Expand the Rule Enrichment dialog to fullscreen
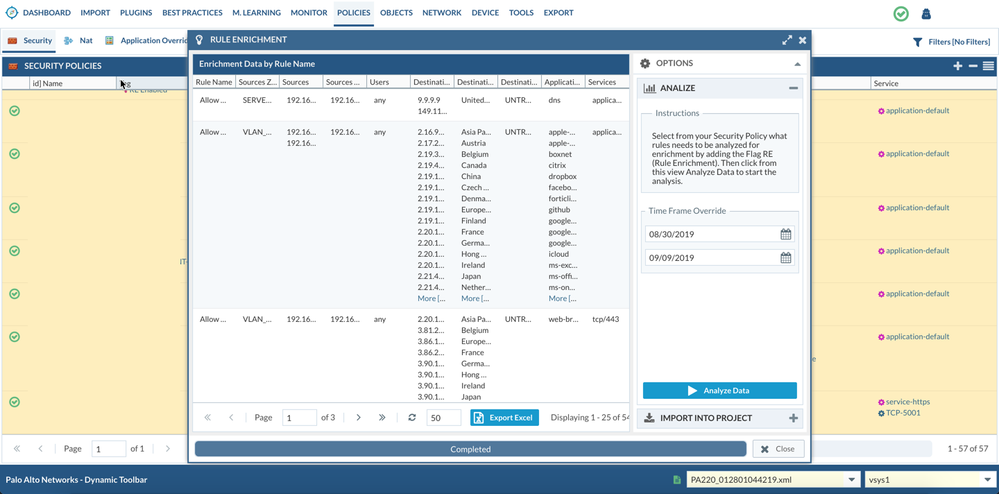Screen dimensions: 999x494 [787, 40]
